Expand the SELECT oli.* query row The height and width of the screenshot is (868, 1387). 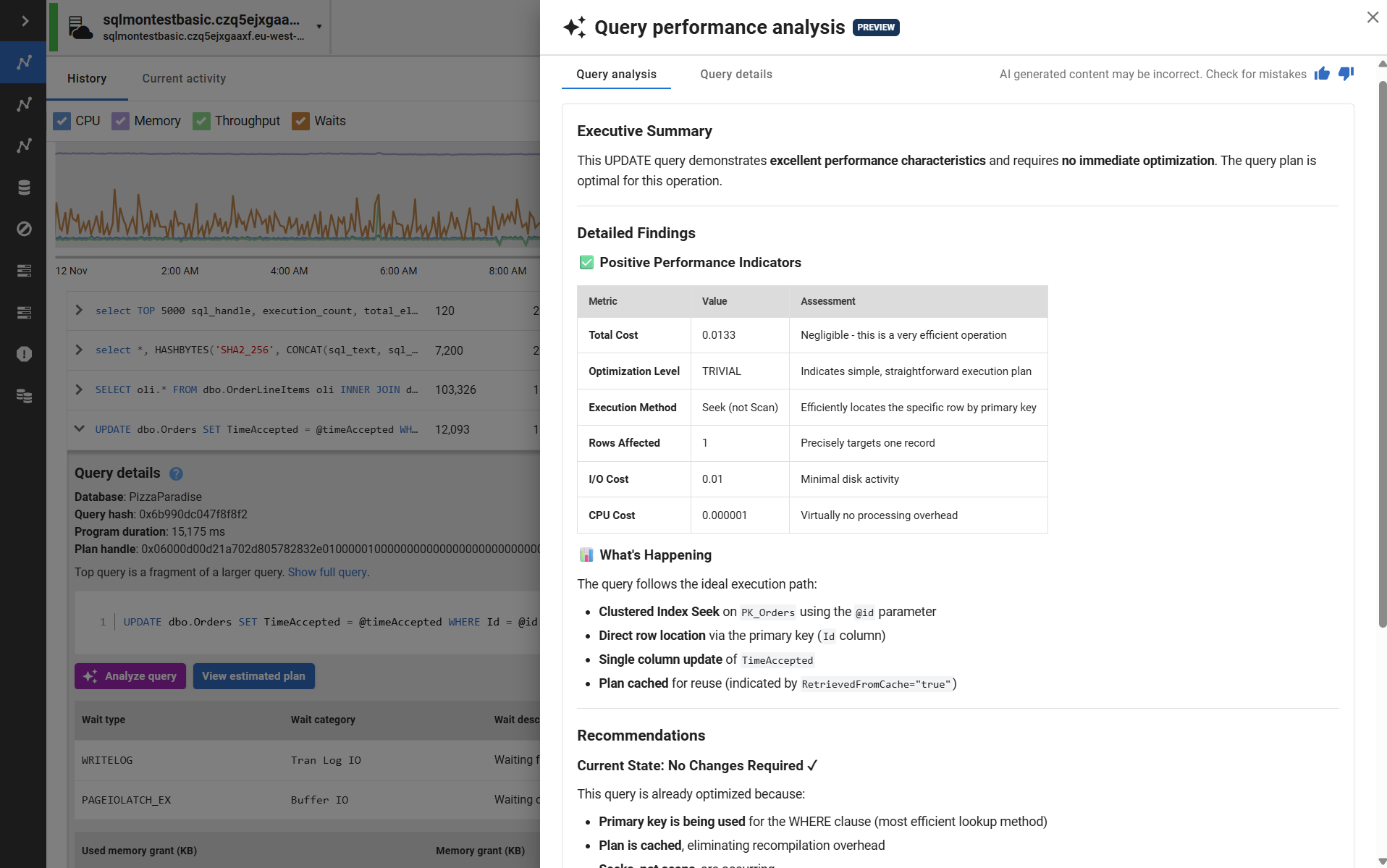pyautogui.click(x=79, y=389)
